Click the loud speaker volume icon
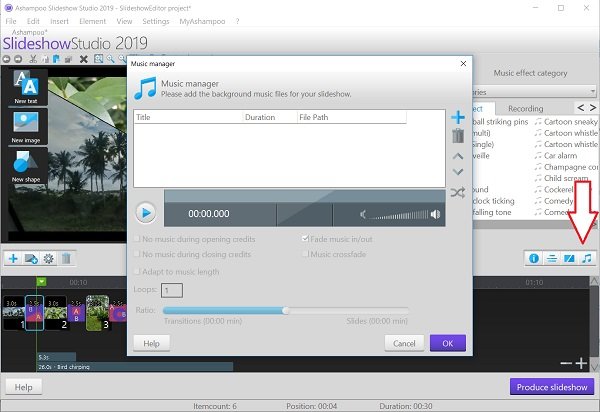 click(x=435, y=214)
